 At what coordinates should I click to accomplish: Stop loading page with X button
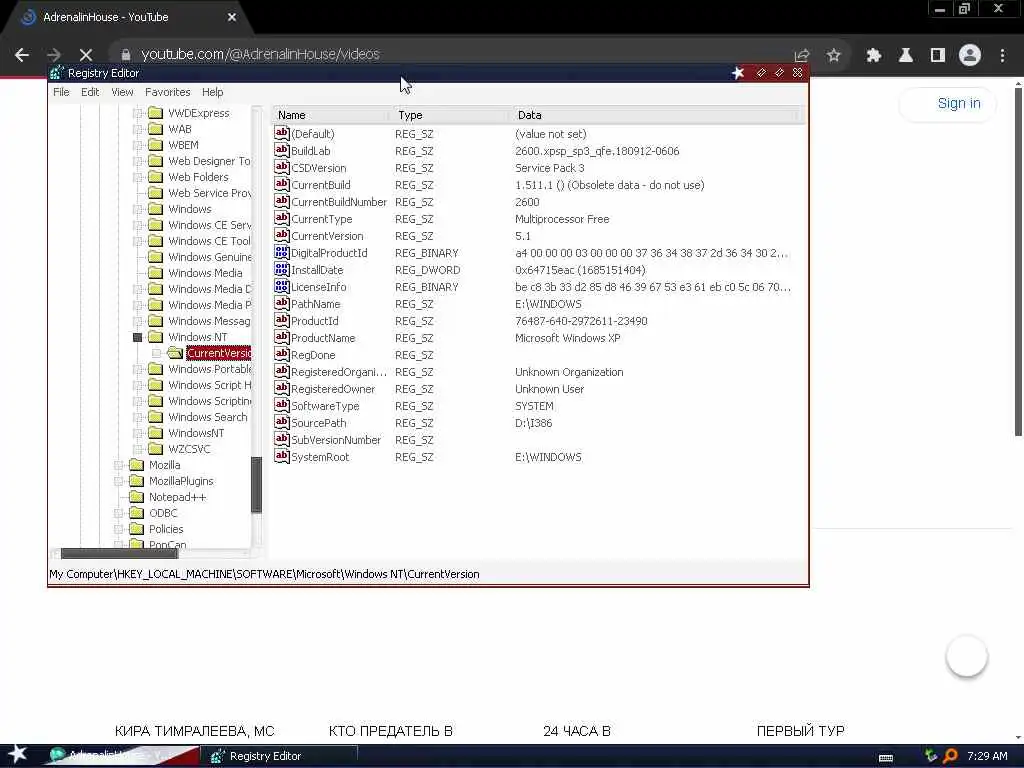[x=86, y=54]
